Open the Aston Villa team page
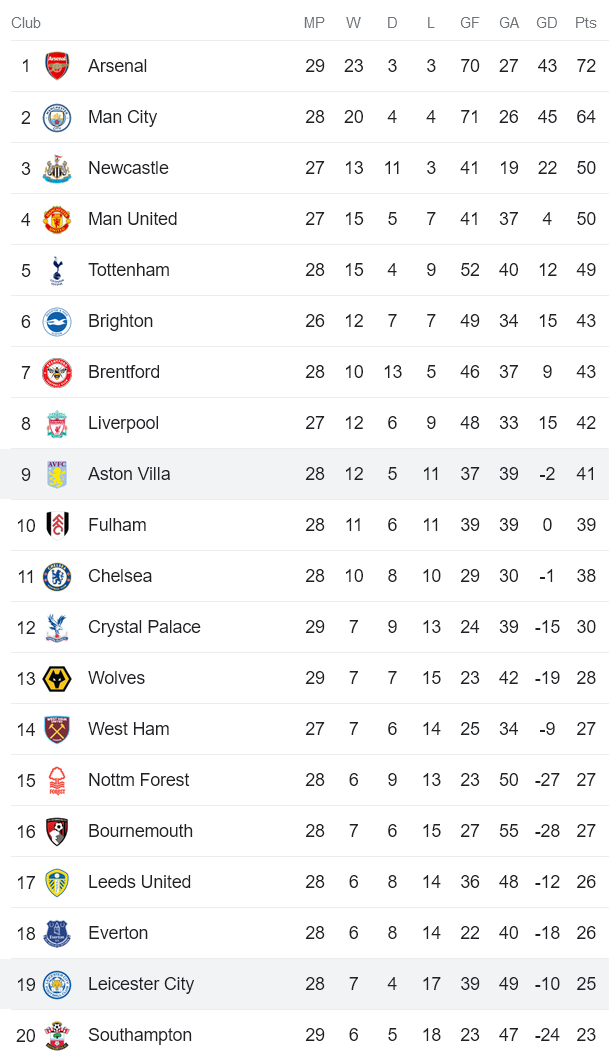Image resolution: width=609 pixels, height=1061 pixels. (x=129, y=474)
